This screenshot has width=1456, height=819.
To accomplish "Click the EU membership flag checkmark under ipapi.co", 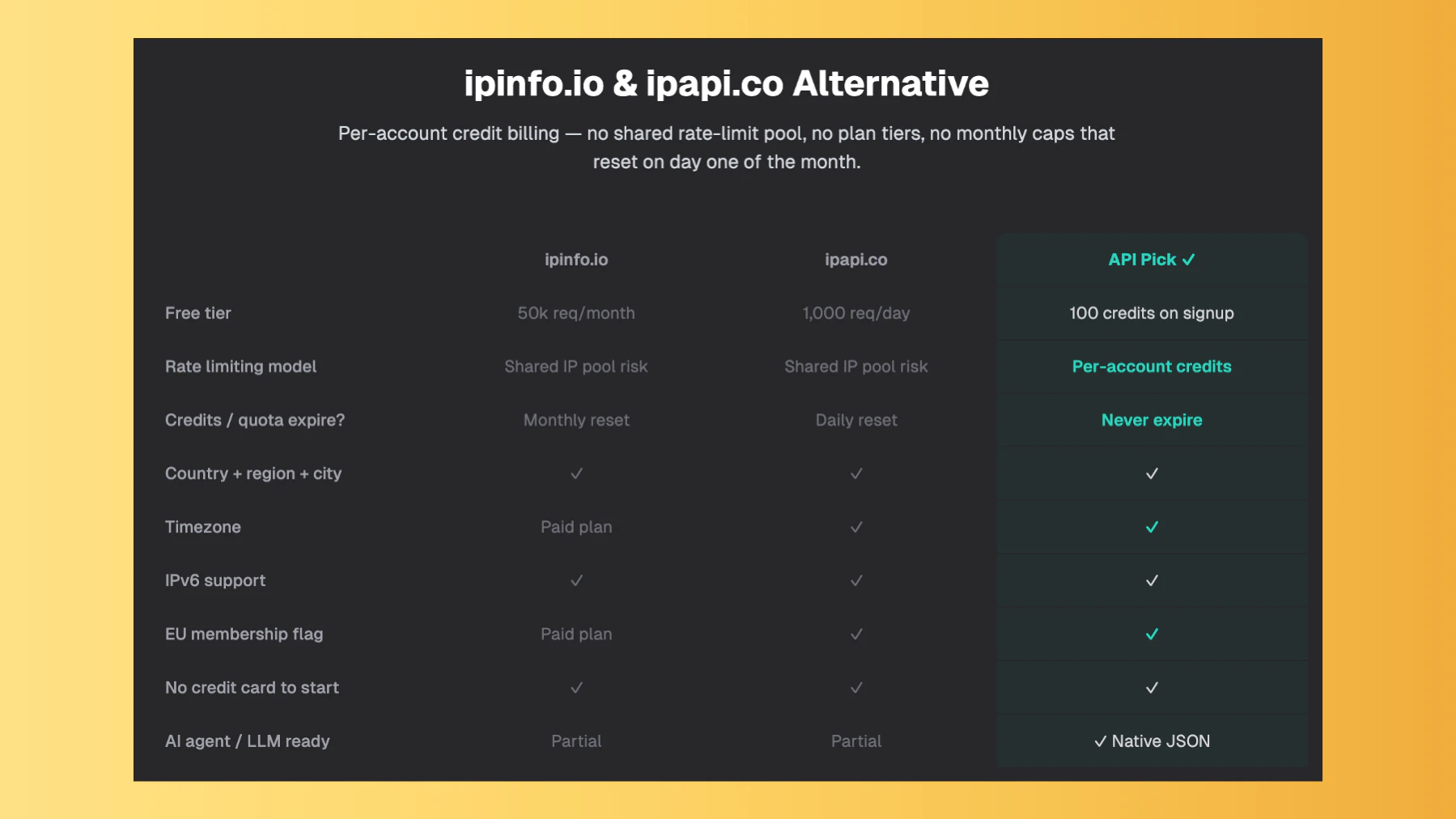I will 855,634.
